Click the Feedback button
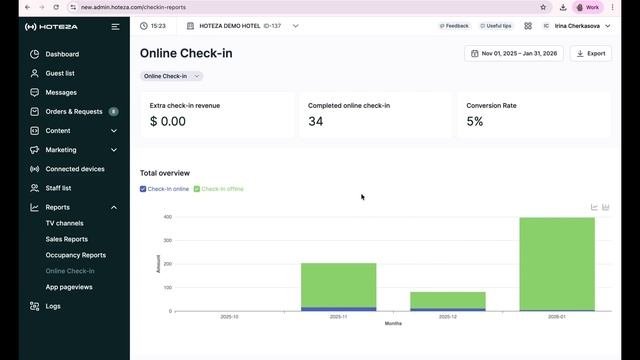640x360 pixels. tap(454, 26)
